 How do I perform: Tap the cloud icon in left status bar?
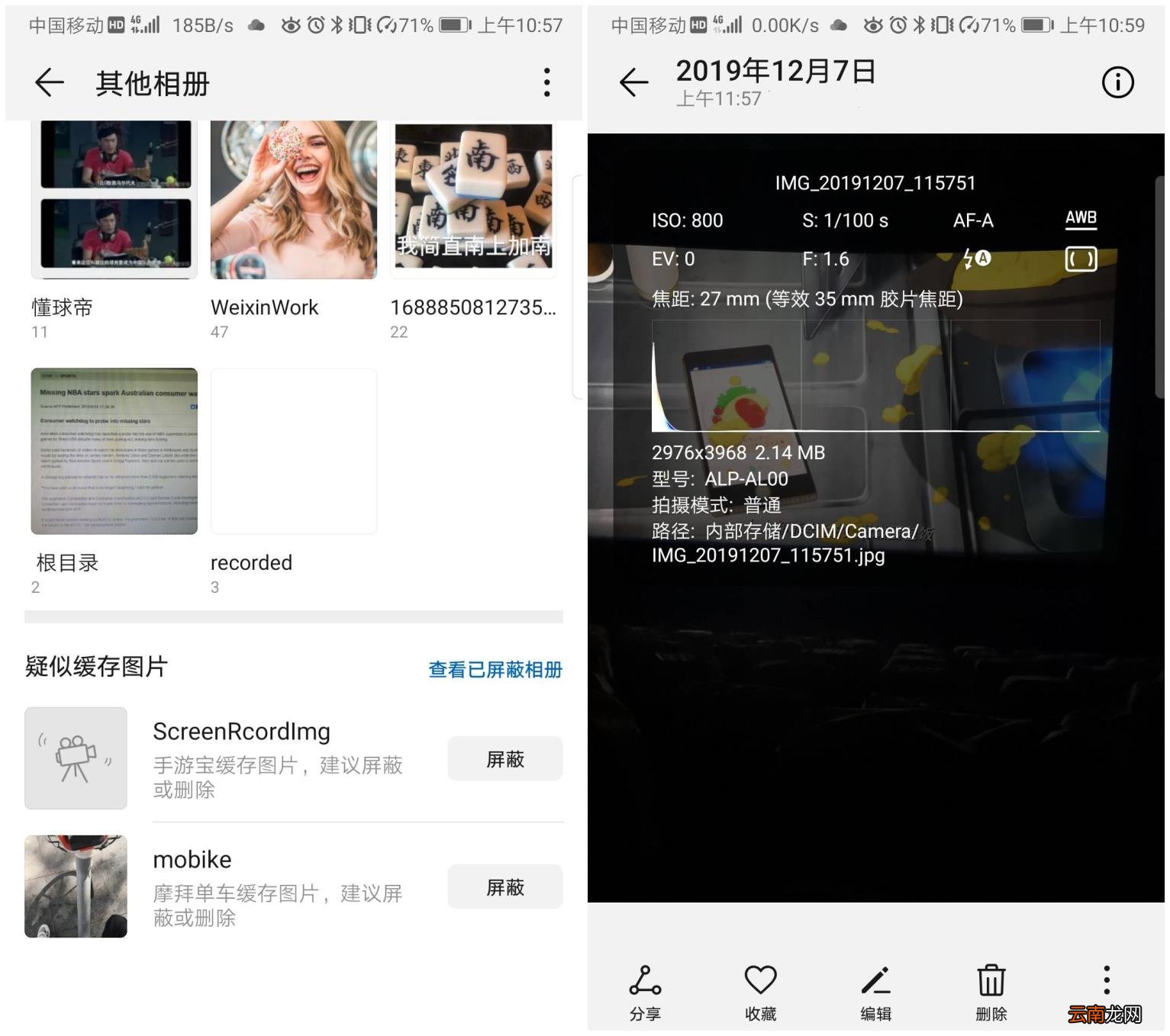(257, 25)
